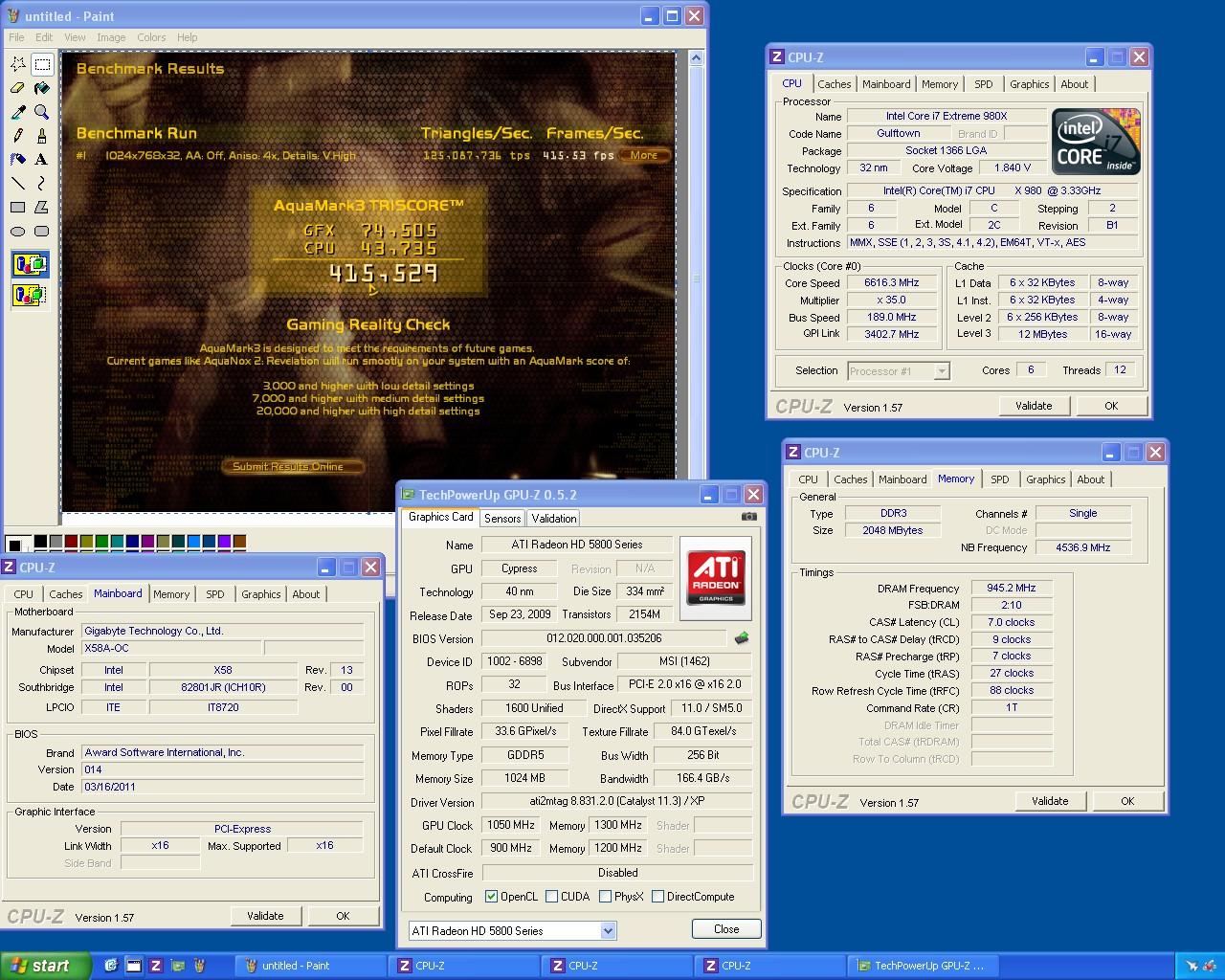The width and height of the screenshot is (1225, 980).
Task: Click the GPU-Z screenshot camera icon
Action: click(x=748, y=517)
